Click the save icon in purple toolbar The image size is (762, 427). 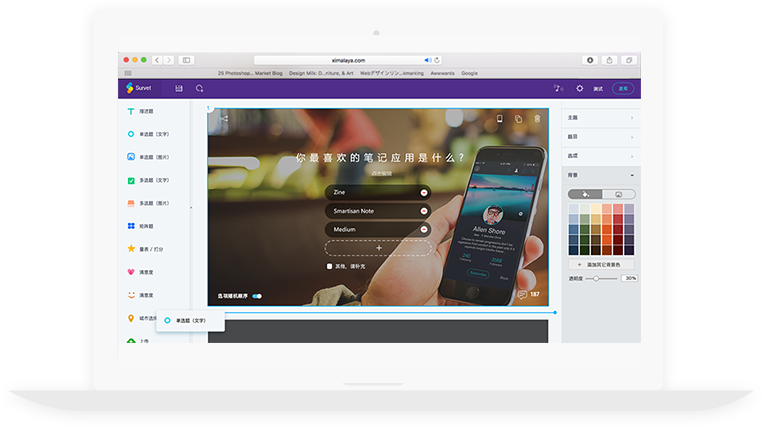[x=179, y=88]
